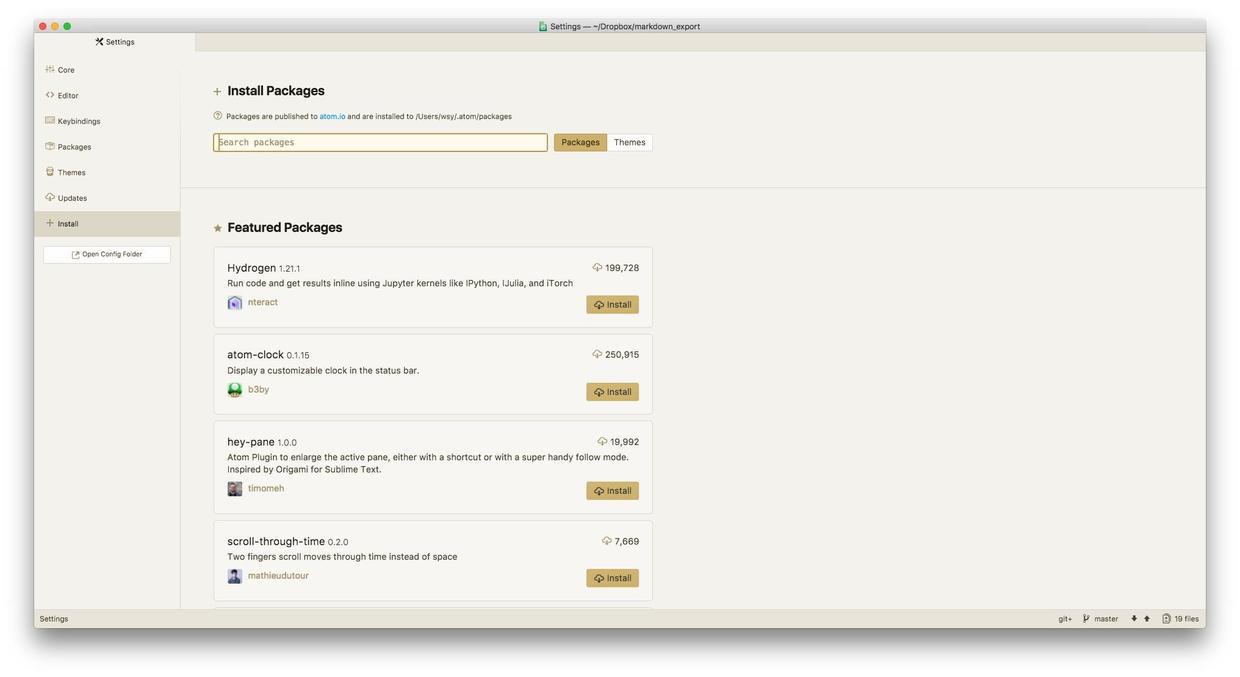Select Themes in the settings sidebar

pos(71,173)
